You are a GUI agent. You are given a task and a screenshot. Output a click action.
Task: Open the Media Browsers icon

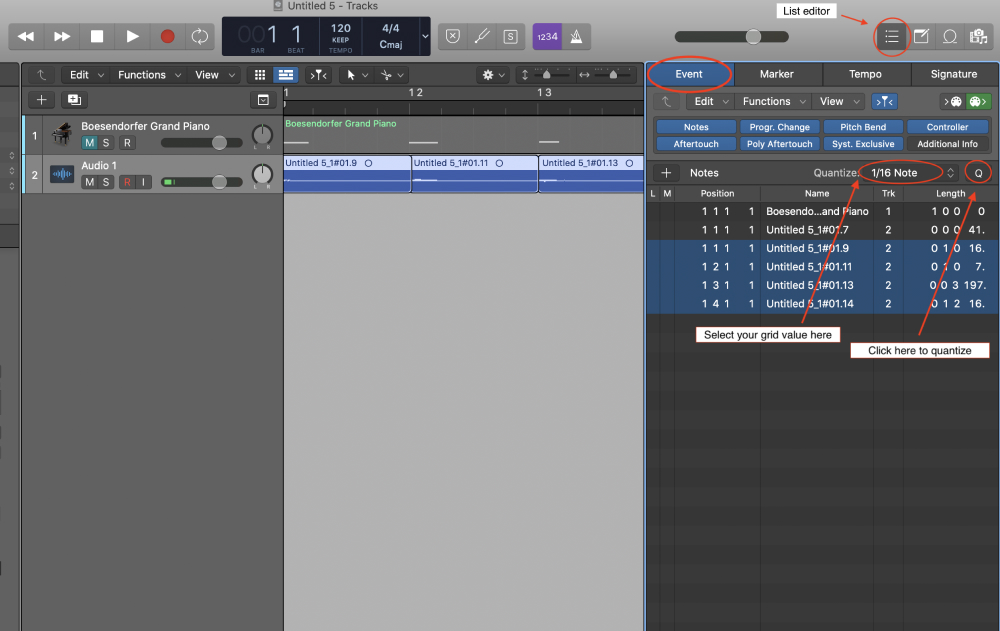[978, 36]
